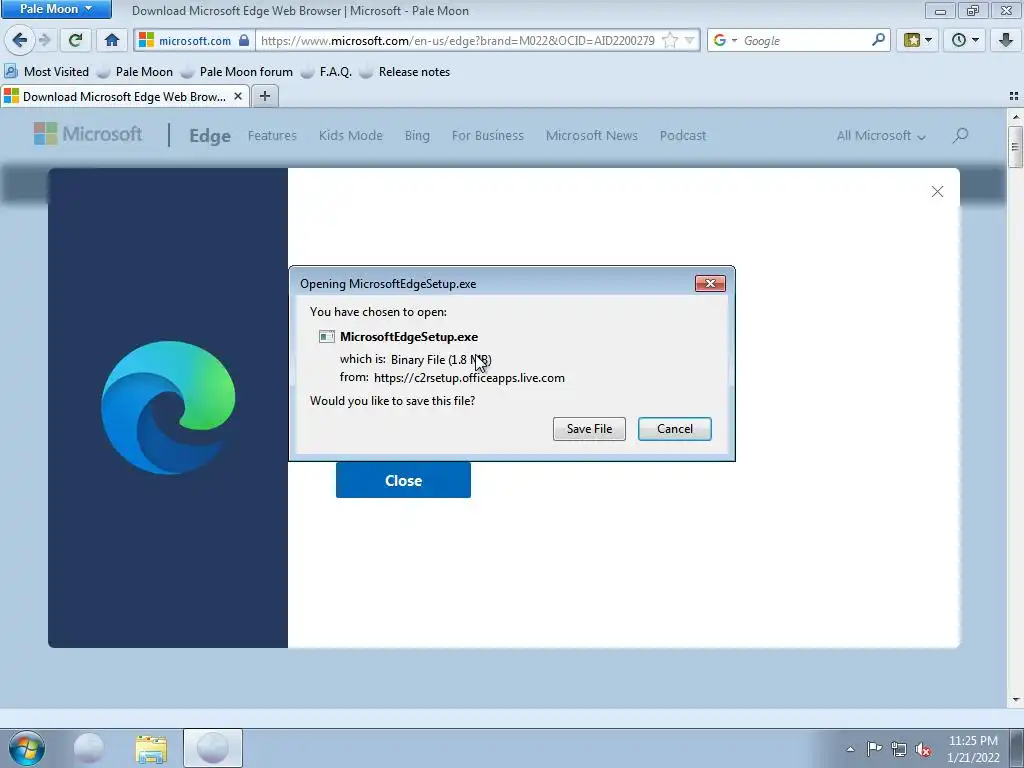This screenshot has height=768, width=1024.
Task: Click the Microsoft logo on page
Action: 88,135
